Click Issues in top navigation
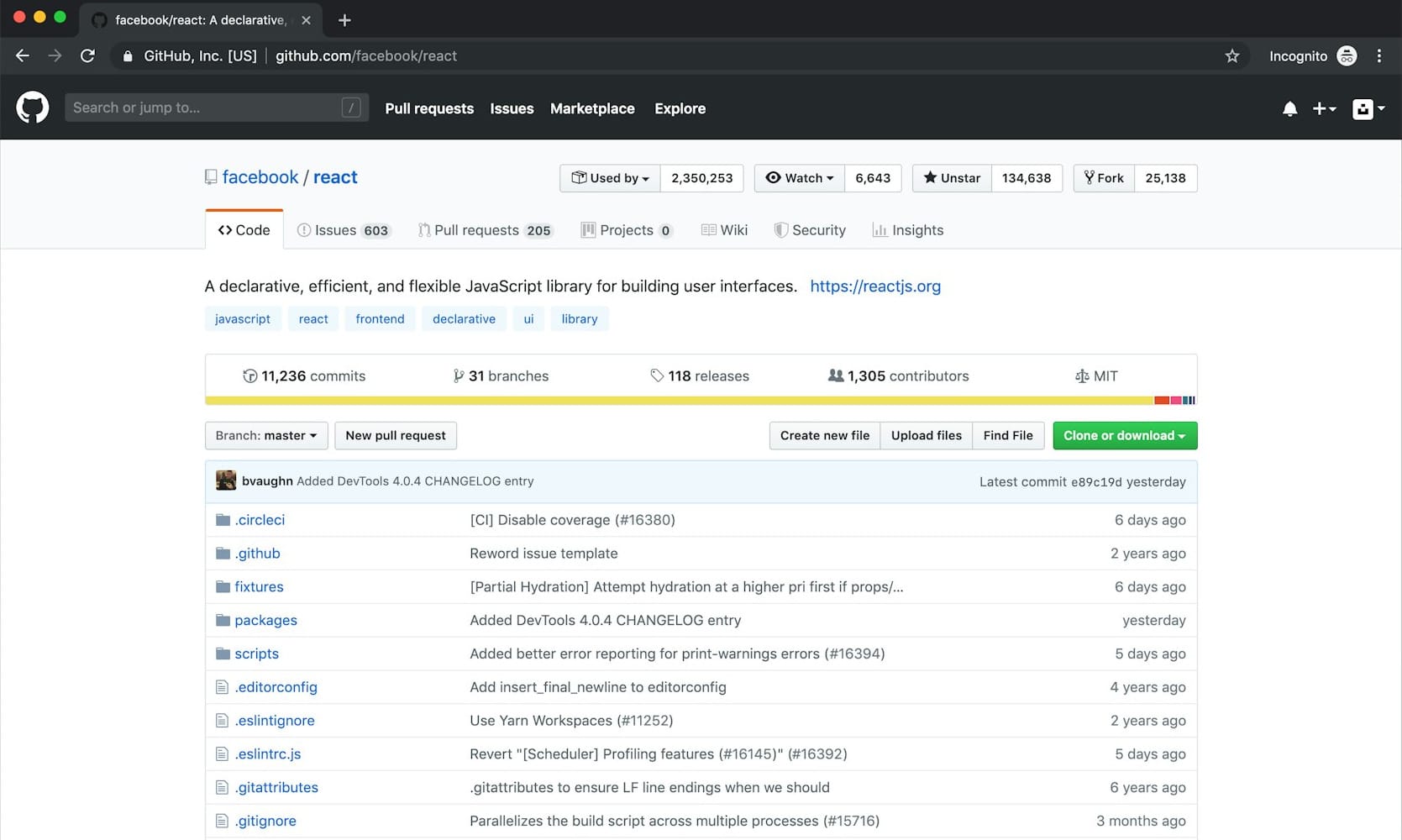This screenshot has height=840, width=1402. click(512, 108)
